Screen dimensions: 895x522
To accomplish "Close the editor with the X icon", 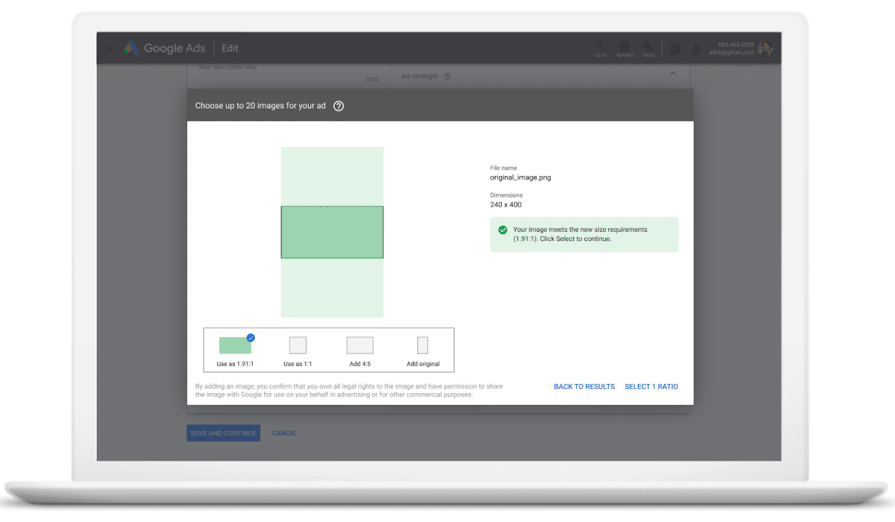I will (x=110, y=48).
